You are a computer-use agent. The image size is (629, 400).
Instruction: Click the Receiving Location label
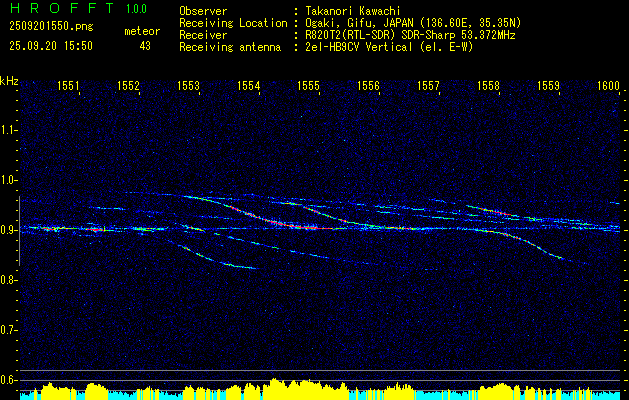pos(233,23)
